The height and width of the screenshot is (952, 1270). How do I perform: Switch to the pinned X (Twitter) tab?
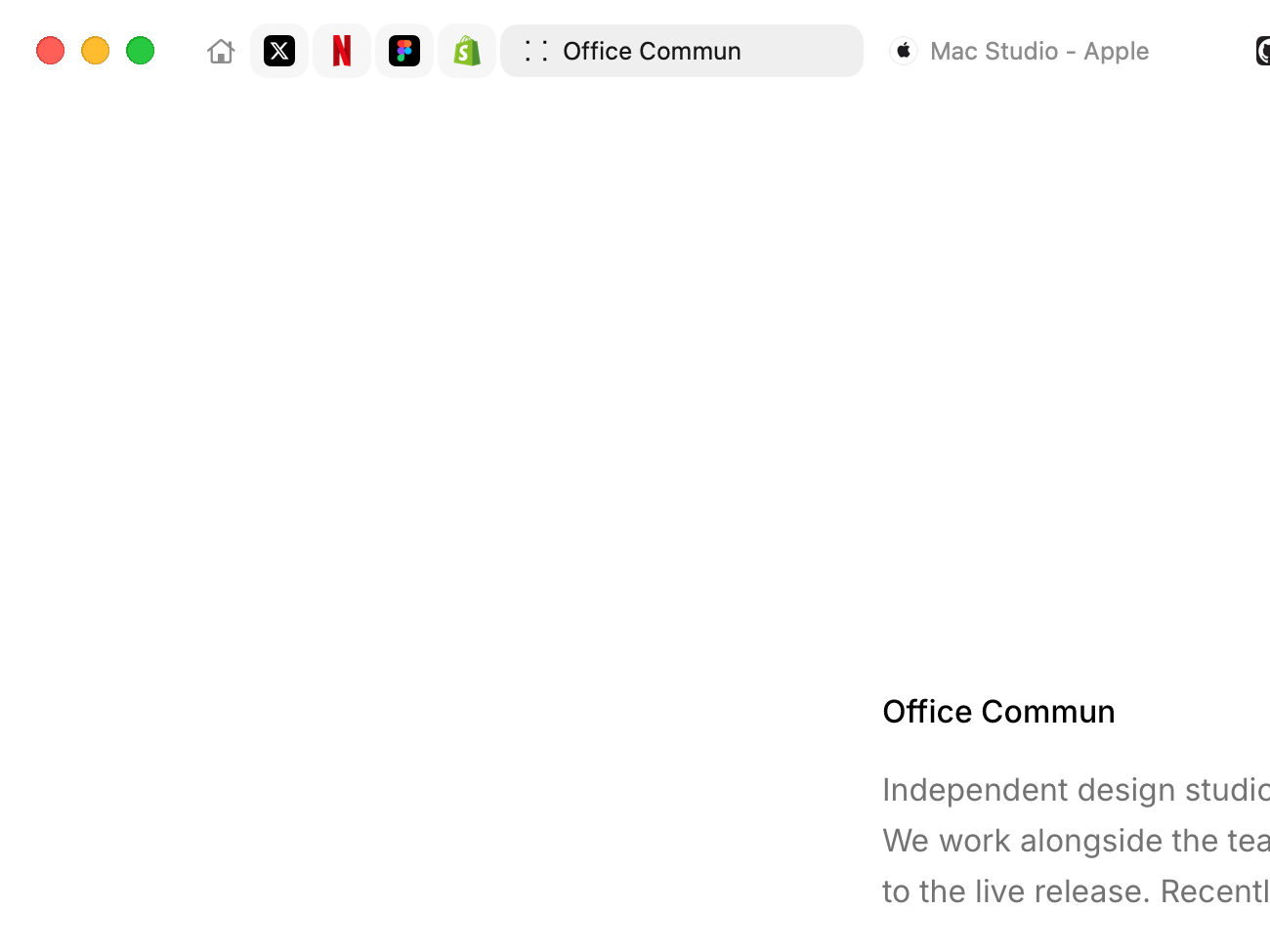pos(279,51)
